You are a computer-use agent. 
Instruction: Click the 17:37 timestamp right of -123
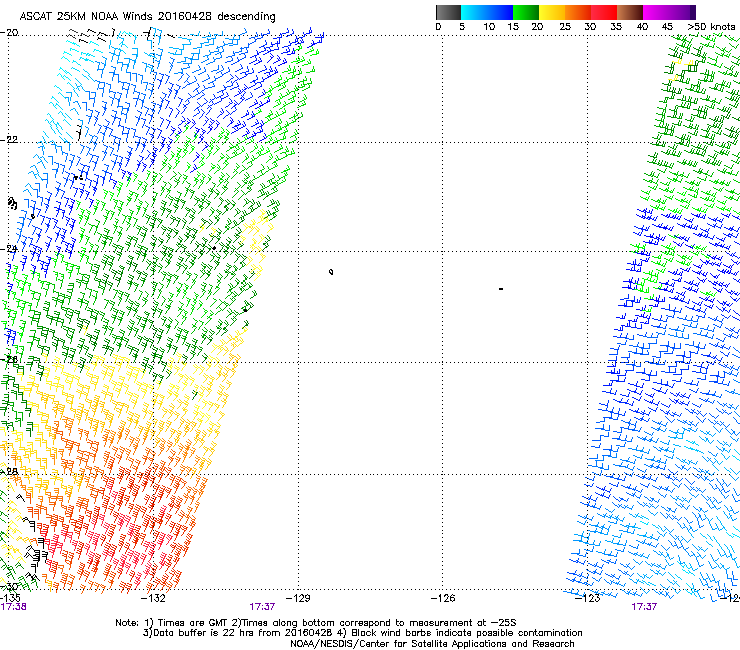coord(644,607)
